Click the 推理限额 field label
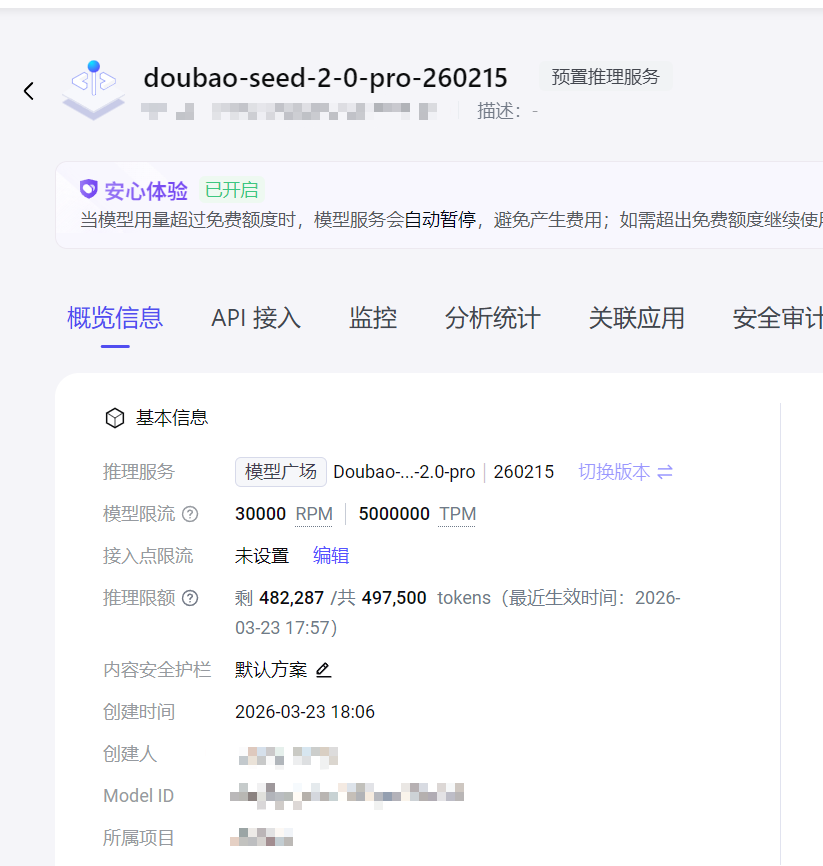The width and height of the screenshot is (823, 866). click(x=139, y=598)
